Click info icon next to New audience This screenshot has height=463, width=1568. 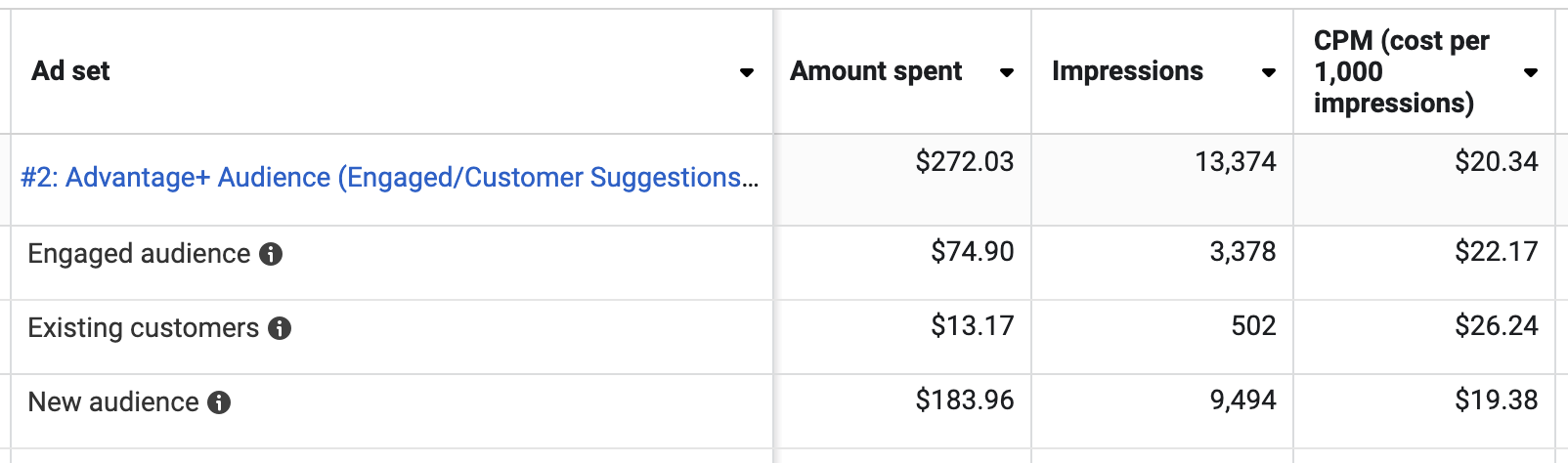219,402
